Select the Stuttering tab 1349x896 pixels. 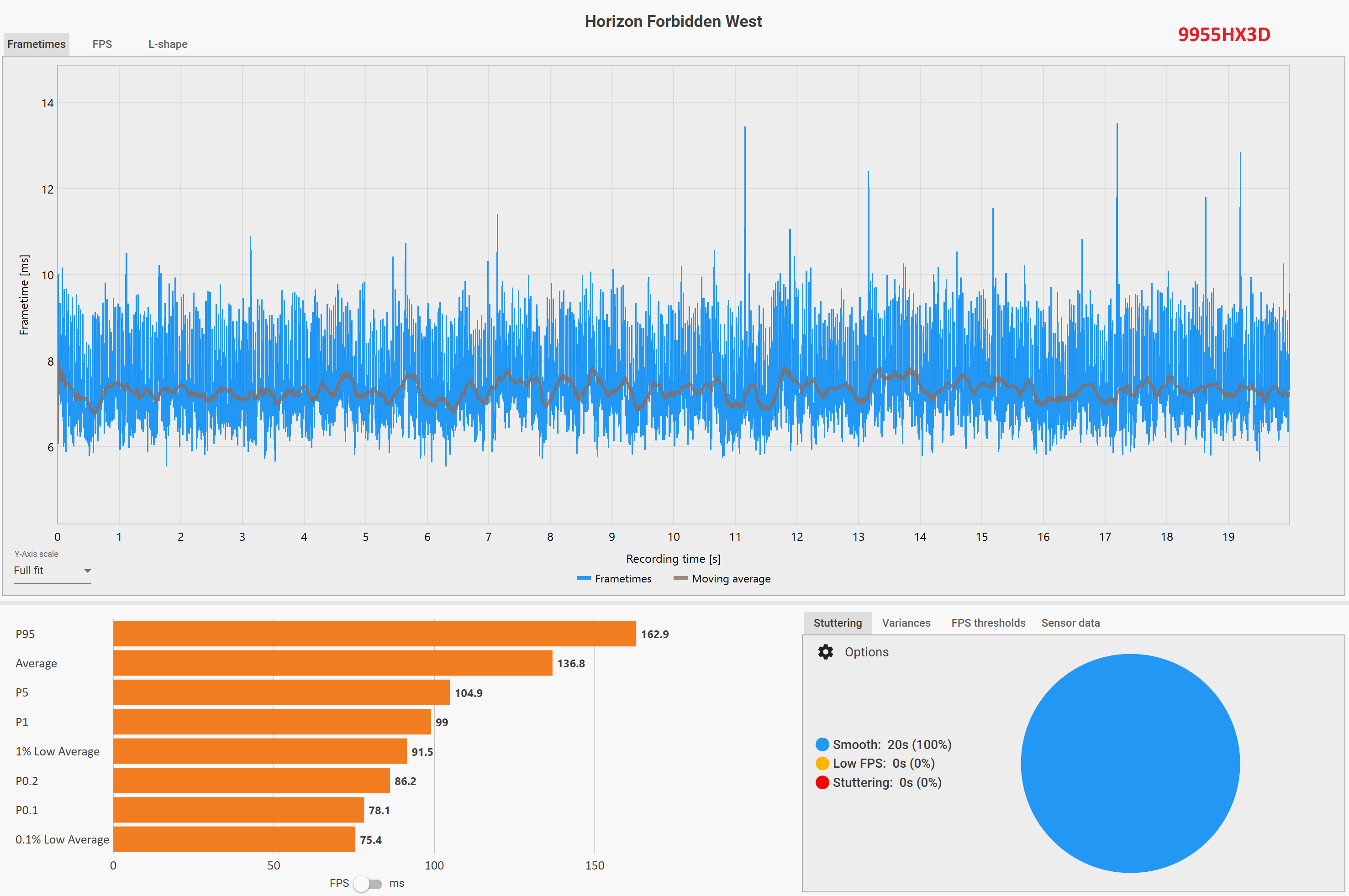[838, 623]
